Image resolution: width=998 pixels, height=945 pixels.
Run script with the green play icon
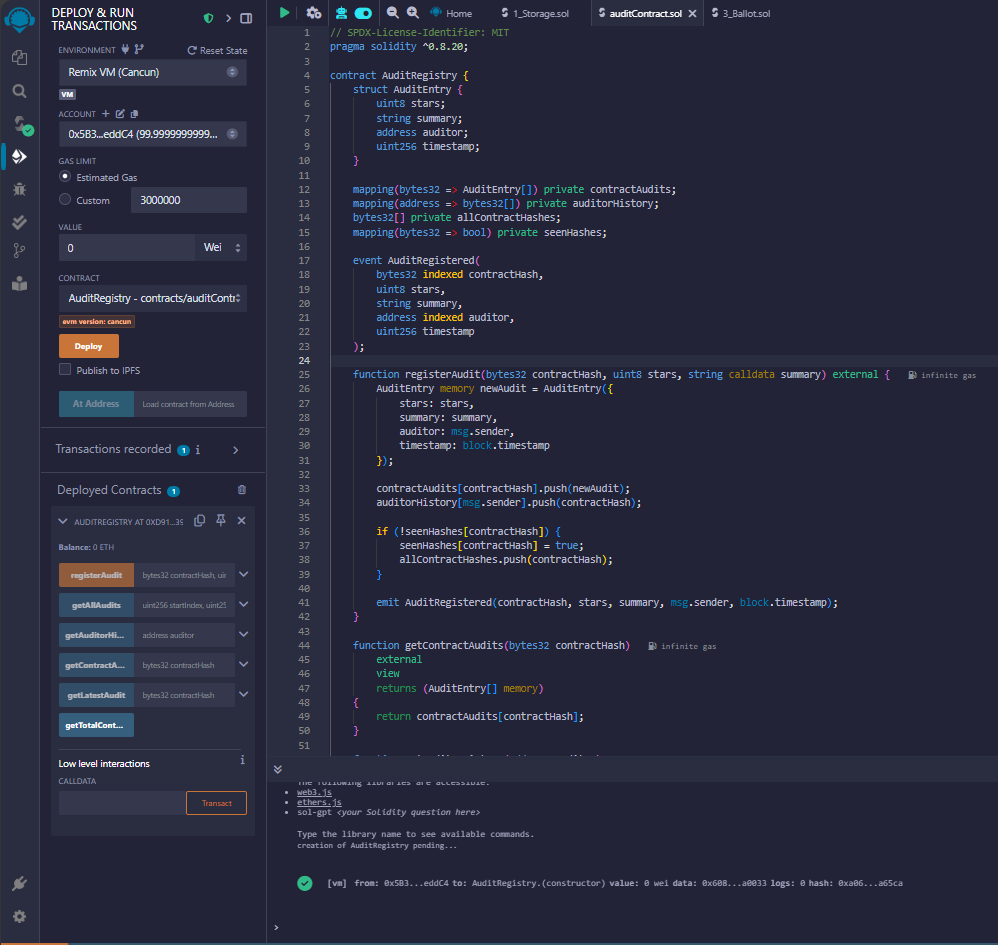[285, 13]
